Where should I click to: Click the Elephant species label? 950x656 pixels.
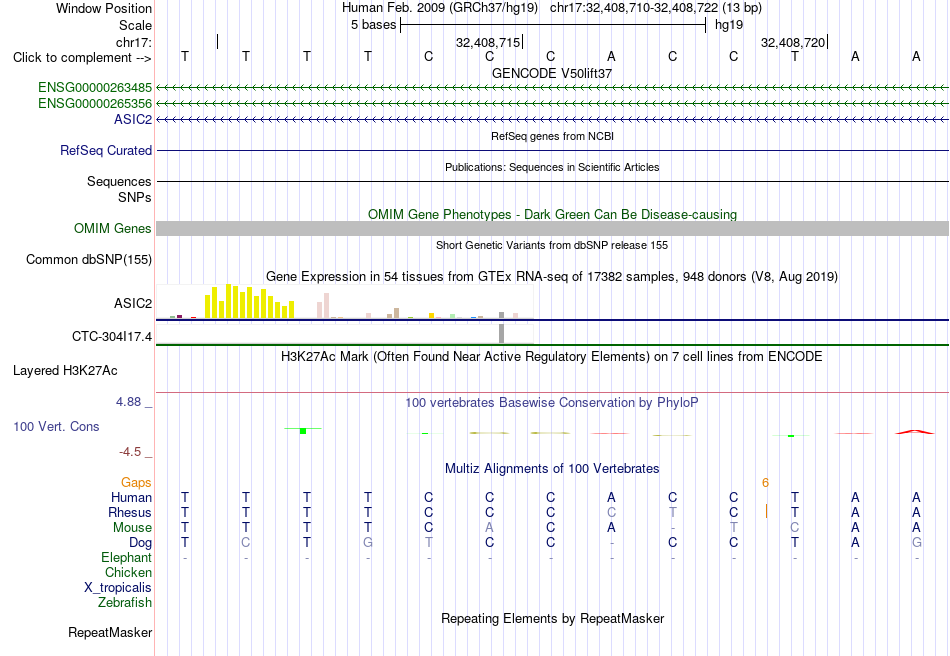coord(126,557)
